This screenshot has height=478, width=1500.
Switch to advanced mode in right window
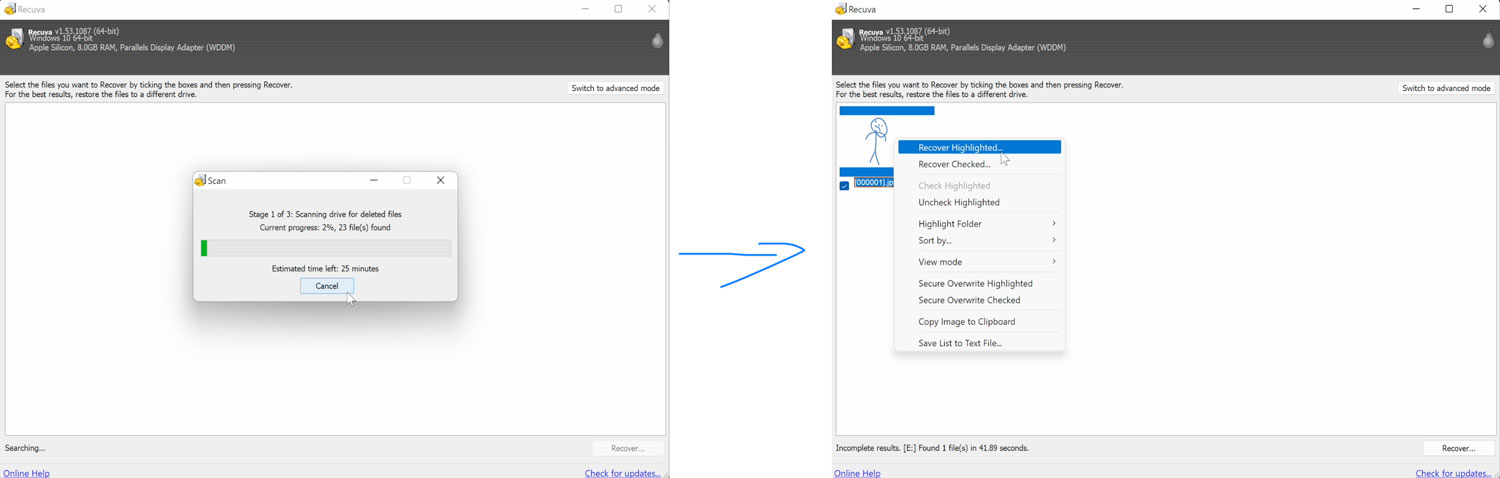[1446, 88]
